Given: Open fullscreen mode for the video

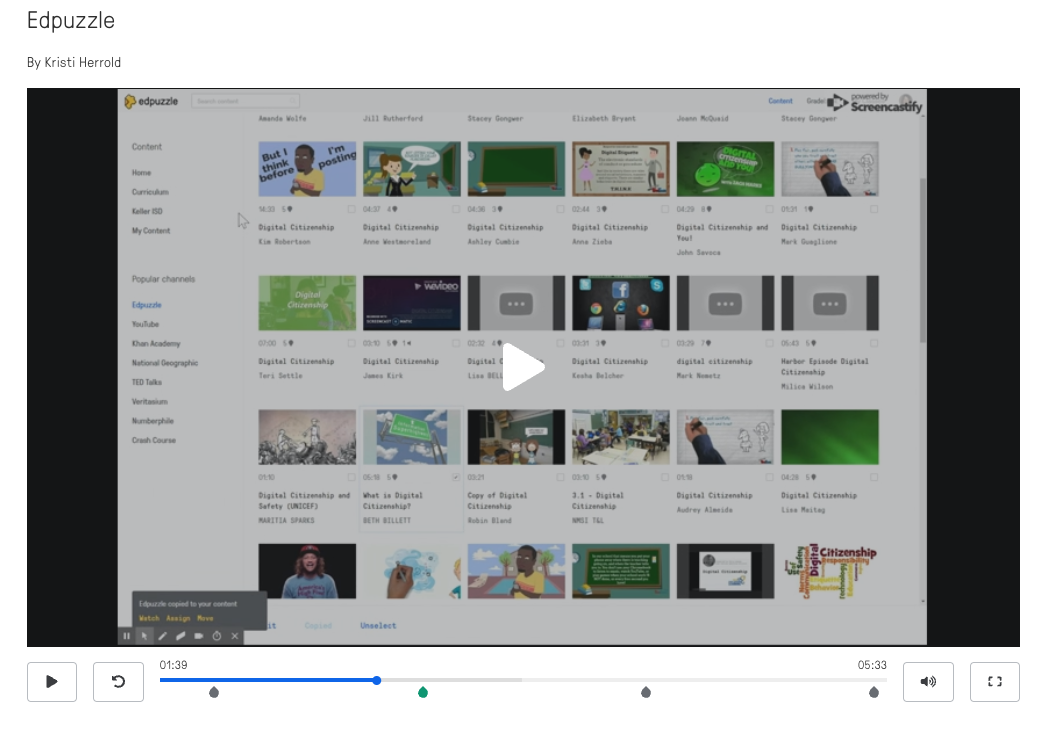Looking at the screenshot, I should (x=995, y=681).
